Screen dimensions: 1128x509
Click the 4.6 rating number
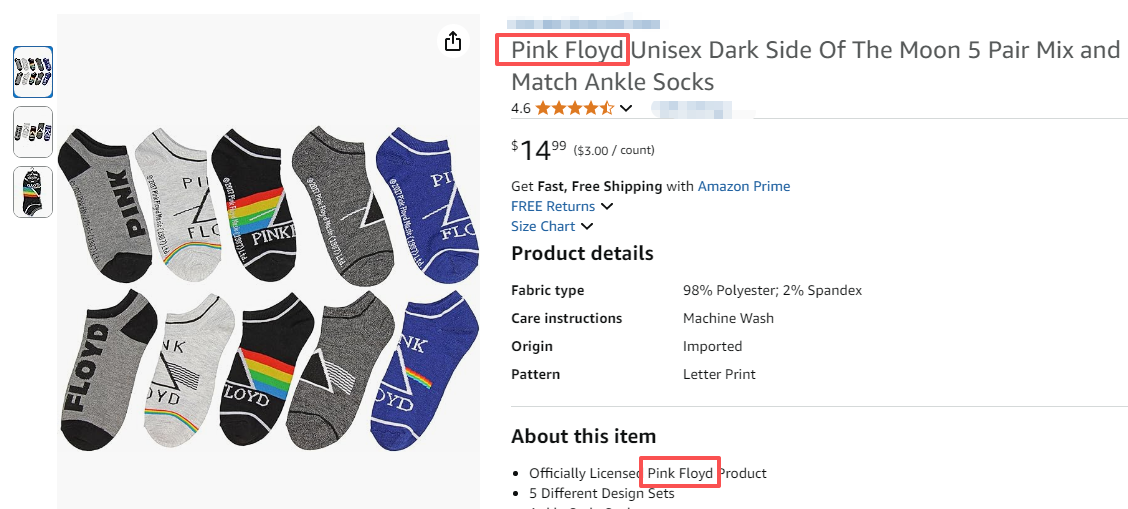(521, 108)
